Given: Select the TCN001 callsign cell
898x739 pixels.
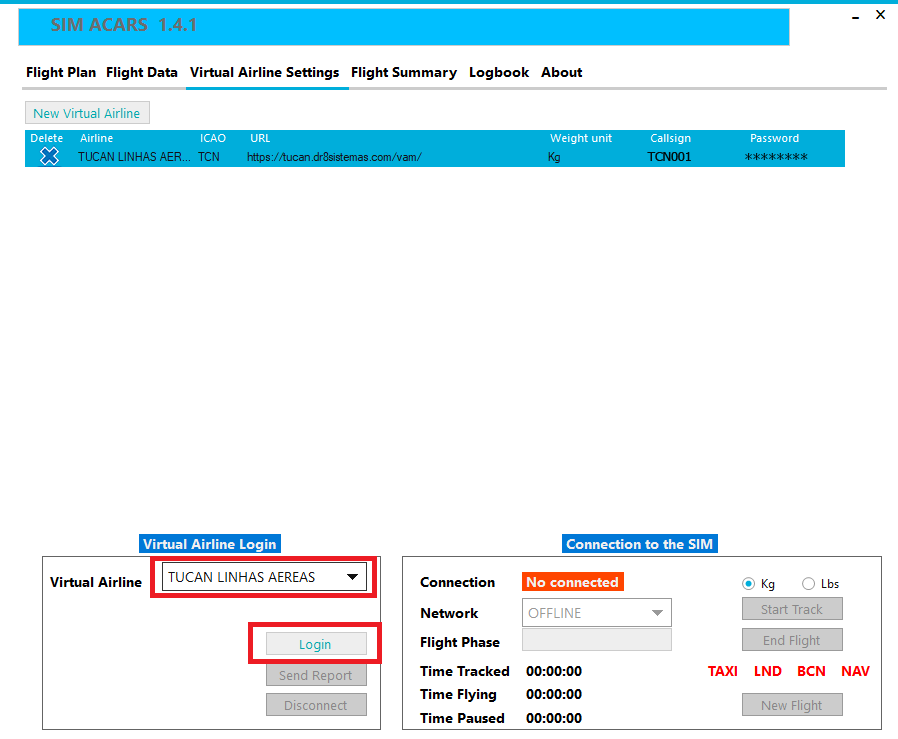Looking at the screenshot, I should [x=669, y=157].
